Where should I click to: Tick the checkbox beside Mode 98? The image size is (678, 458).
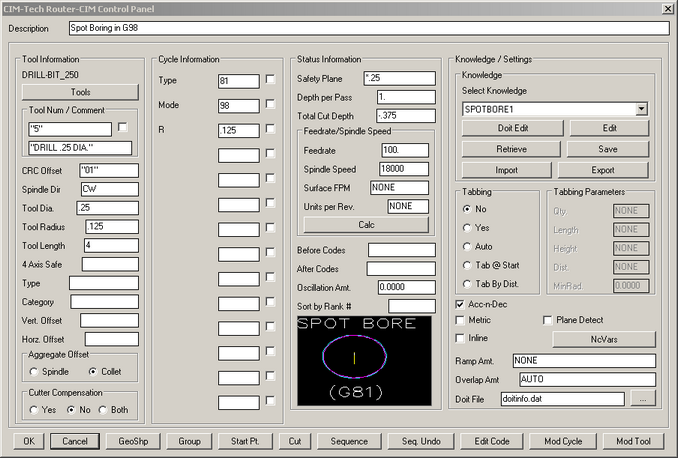tap(270, 104)
